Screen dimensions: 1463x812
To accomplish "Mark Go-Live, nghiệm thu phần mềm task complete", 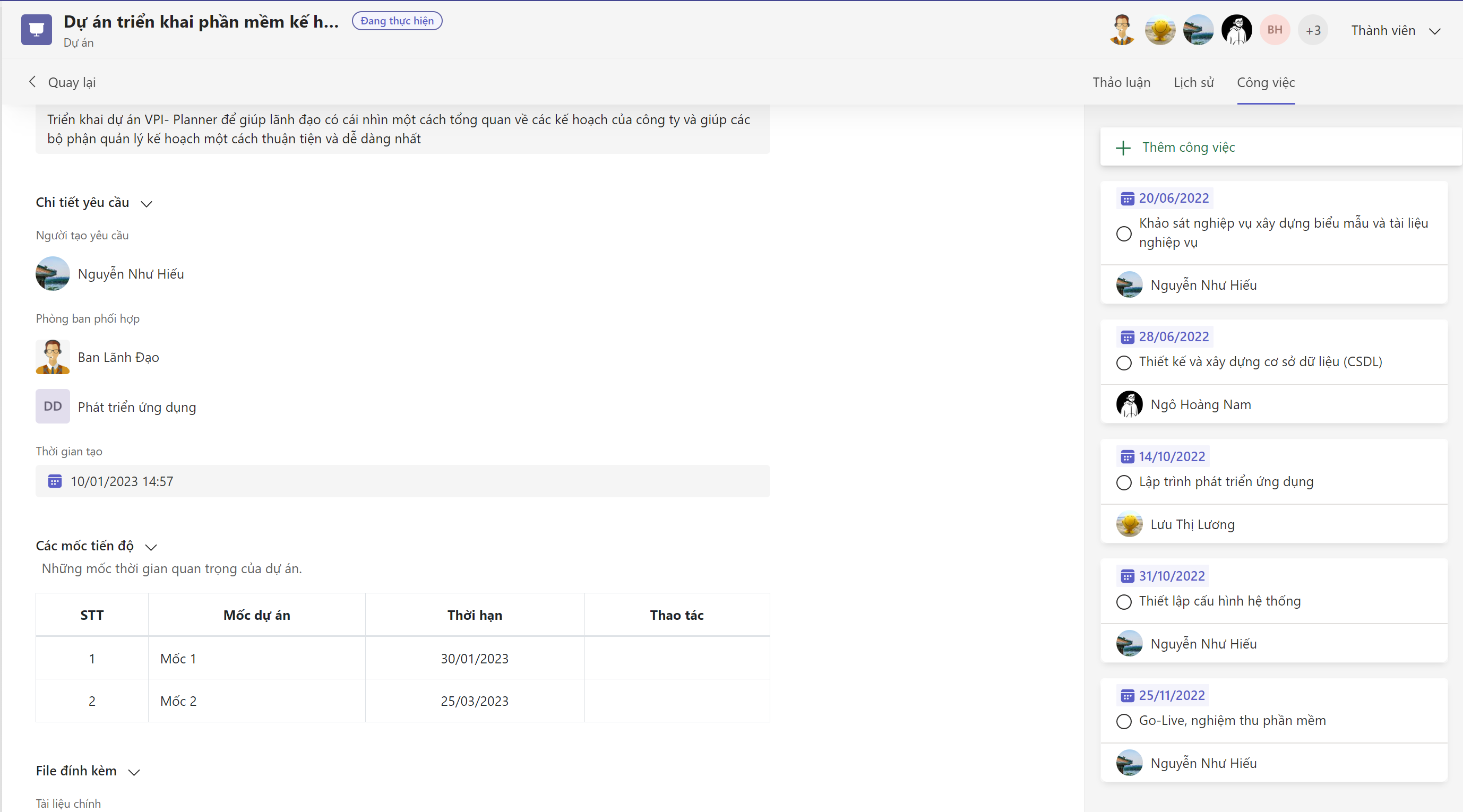I will [1123, 722].
